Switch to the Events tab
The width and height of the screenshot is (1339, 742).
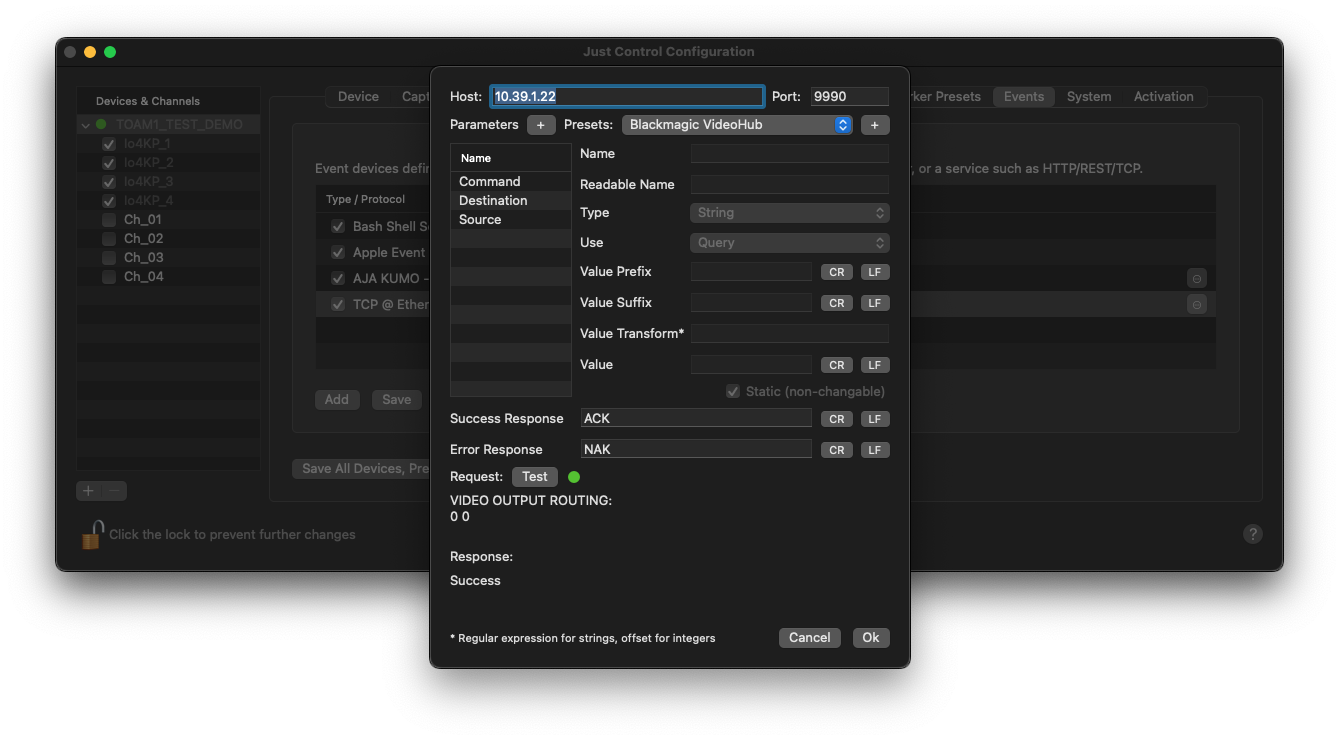1024,97
